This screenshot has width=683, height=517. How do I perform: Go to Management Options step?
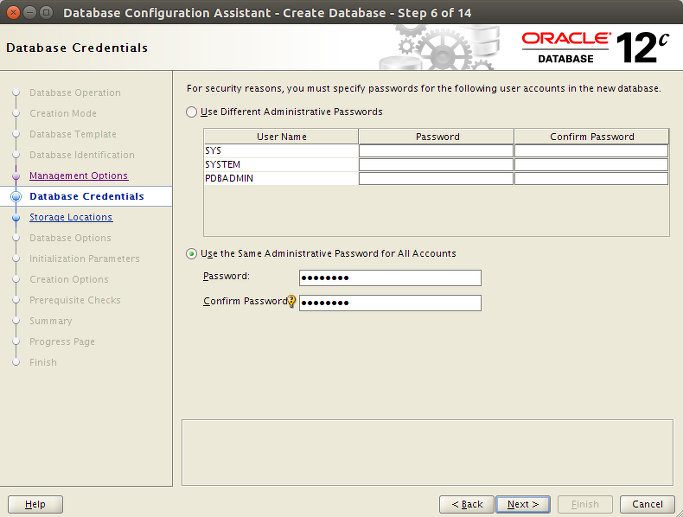79,176
